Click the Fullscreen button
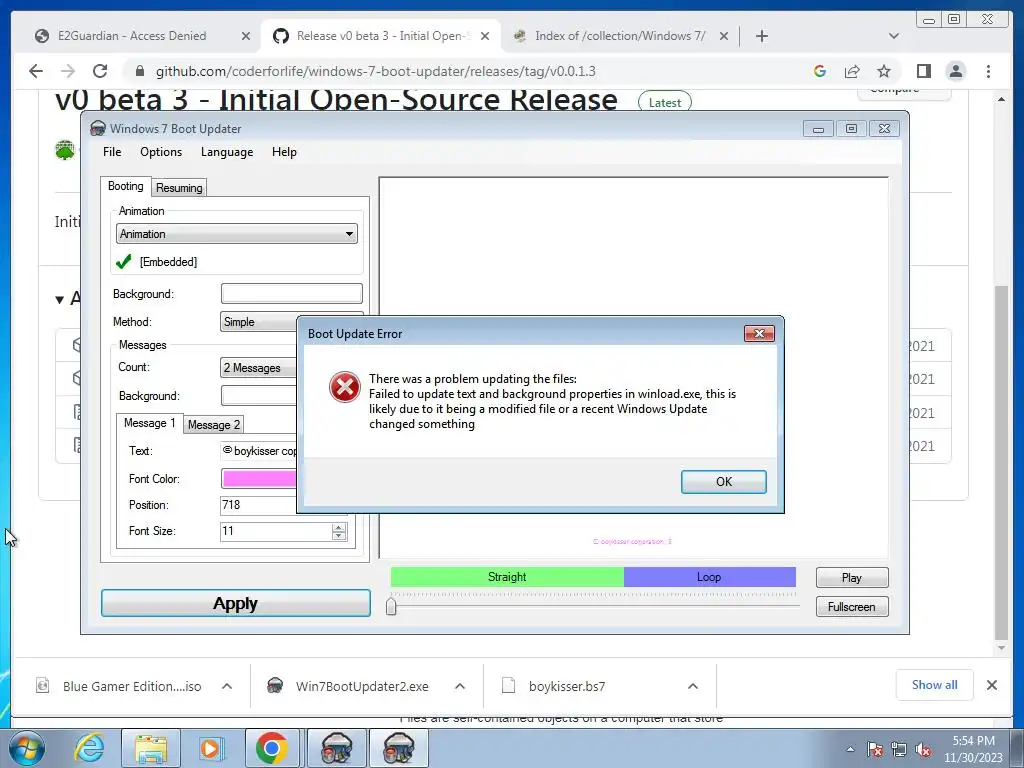 pos(852,607)
